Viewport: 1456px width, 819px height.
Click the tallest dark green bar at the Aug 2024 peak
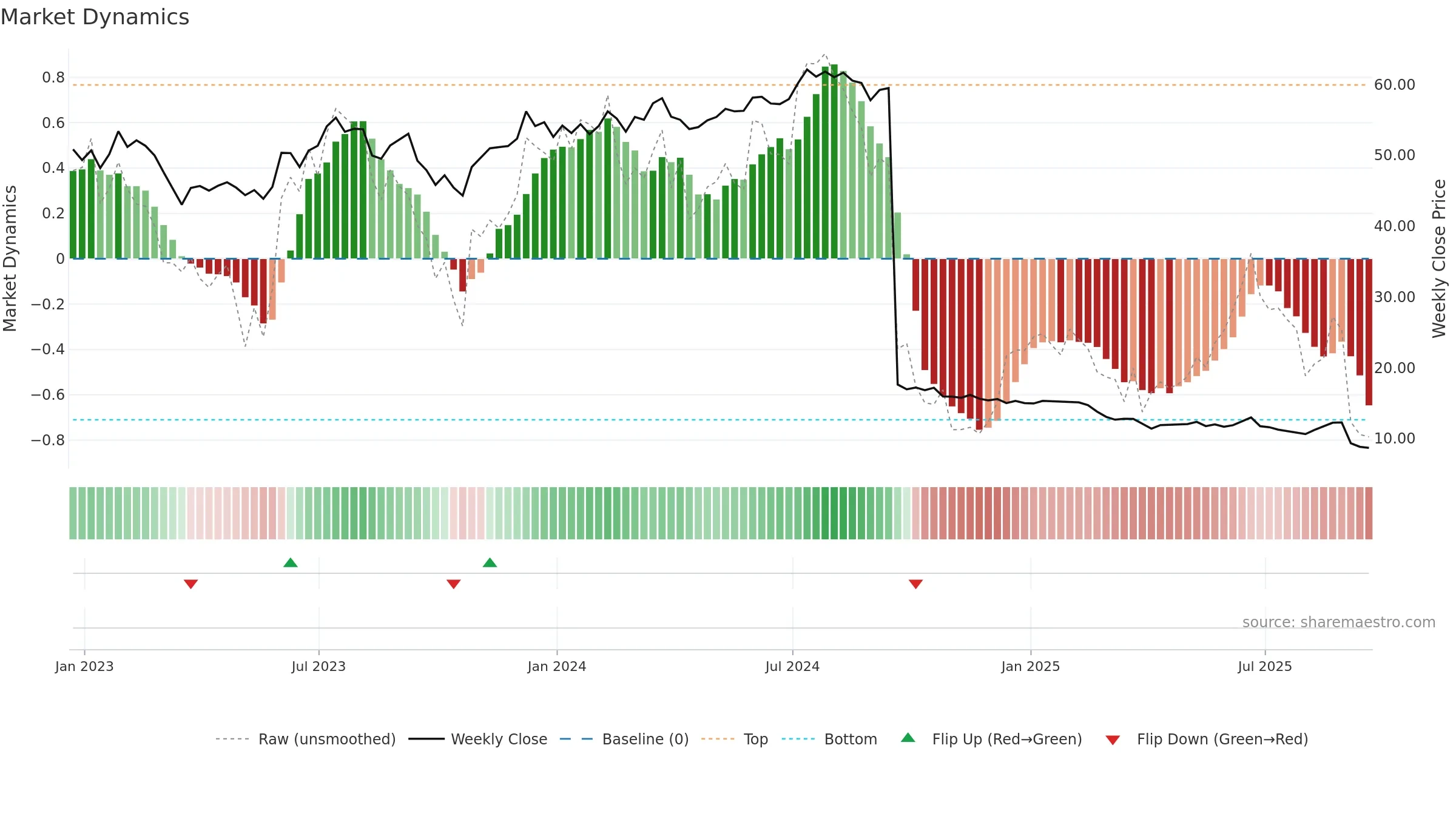point(834,161)
